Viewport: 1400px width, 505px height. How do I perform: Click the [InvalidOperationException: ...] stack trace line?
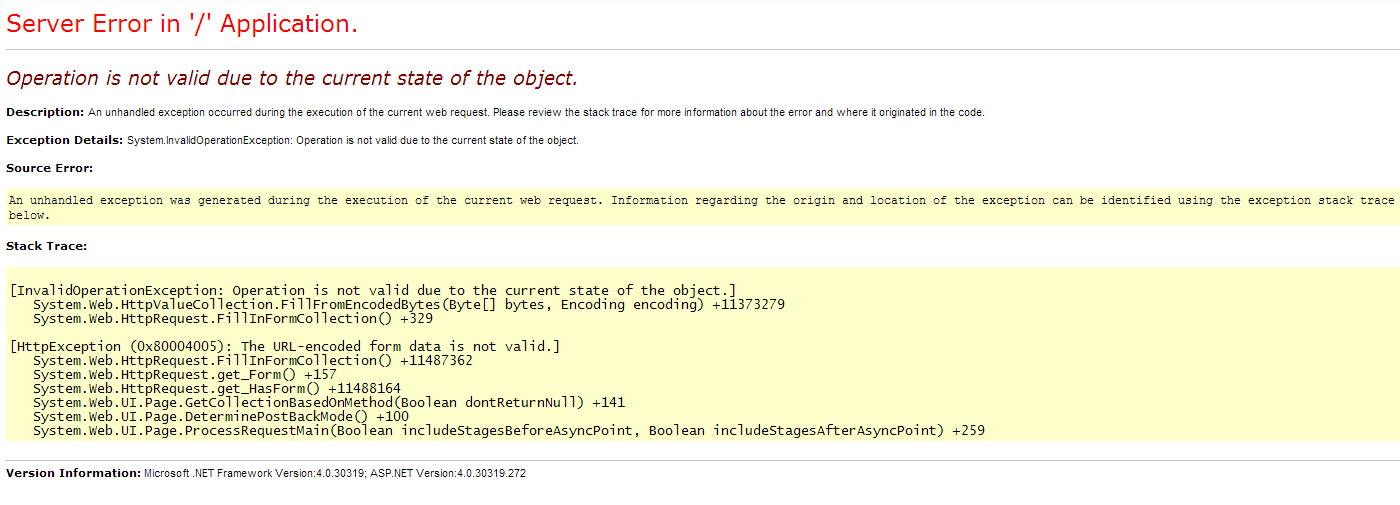tap(373, 290)
